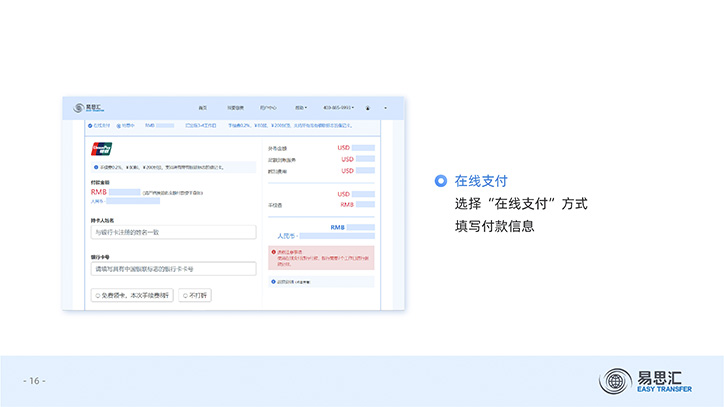Go to the 首页 navigation tab
Viewport: 724px width, 407px height.
click(203, 108)
